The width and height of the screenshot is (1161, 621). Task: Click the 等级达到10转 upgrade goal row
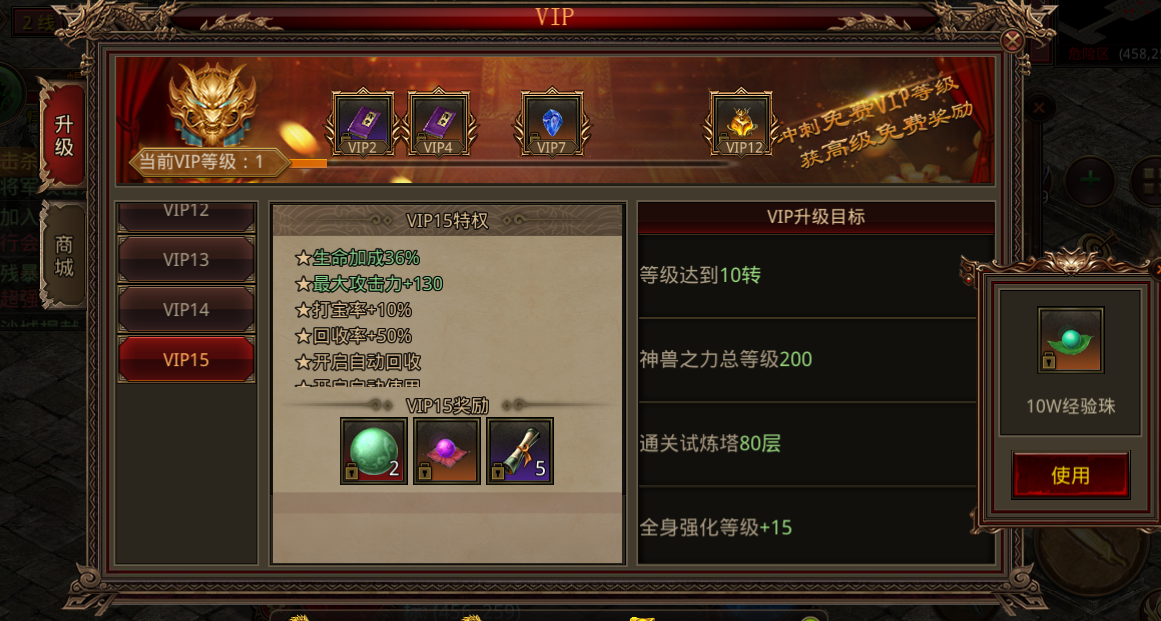pyautogui.click(x=806, y=276)
